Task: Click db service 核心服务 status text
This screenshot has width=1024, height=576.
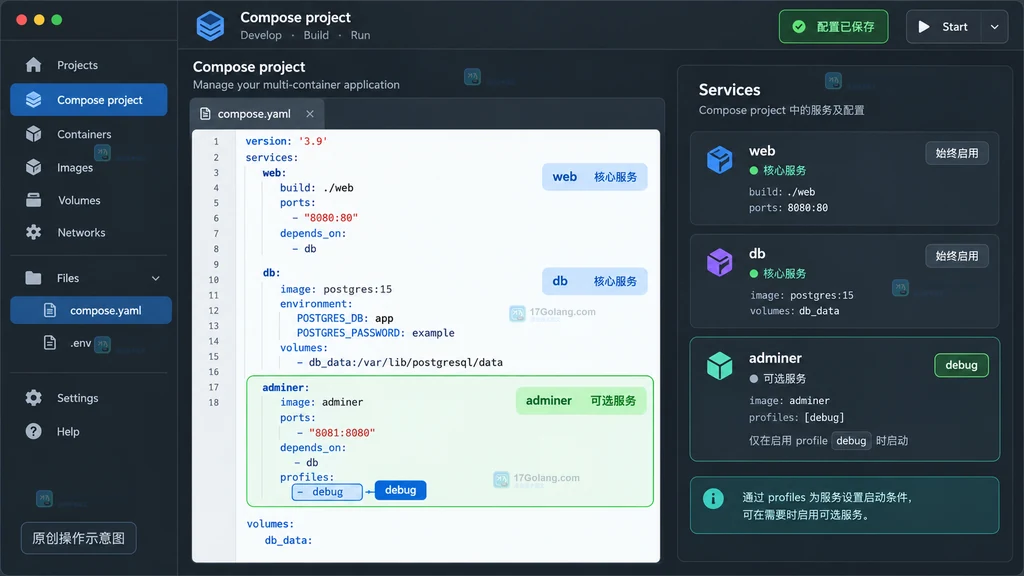Action: click(x=784, y=274)
